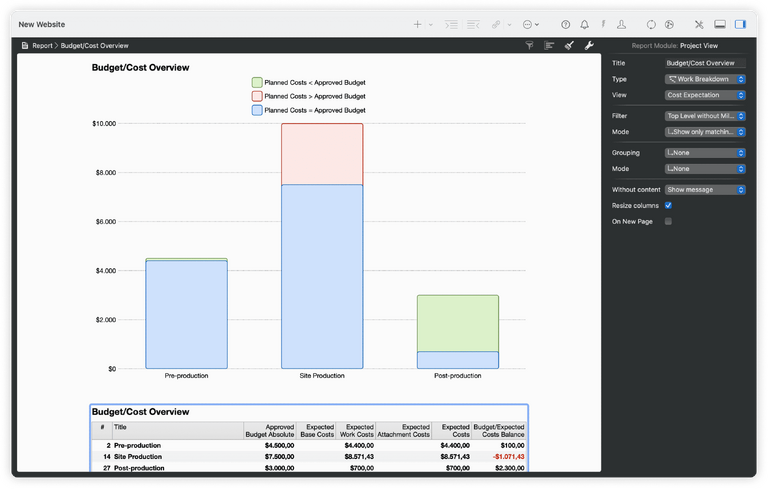Click Report in the breadcrumb path

coord(42,46)
